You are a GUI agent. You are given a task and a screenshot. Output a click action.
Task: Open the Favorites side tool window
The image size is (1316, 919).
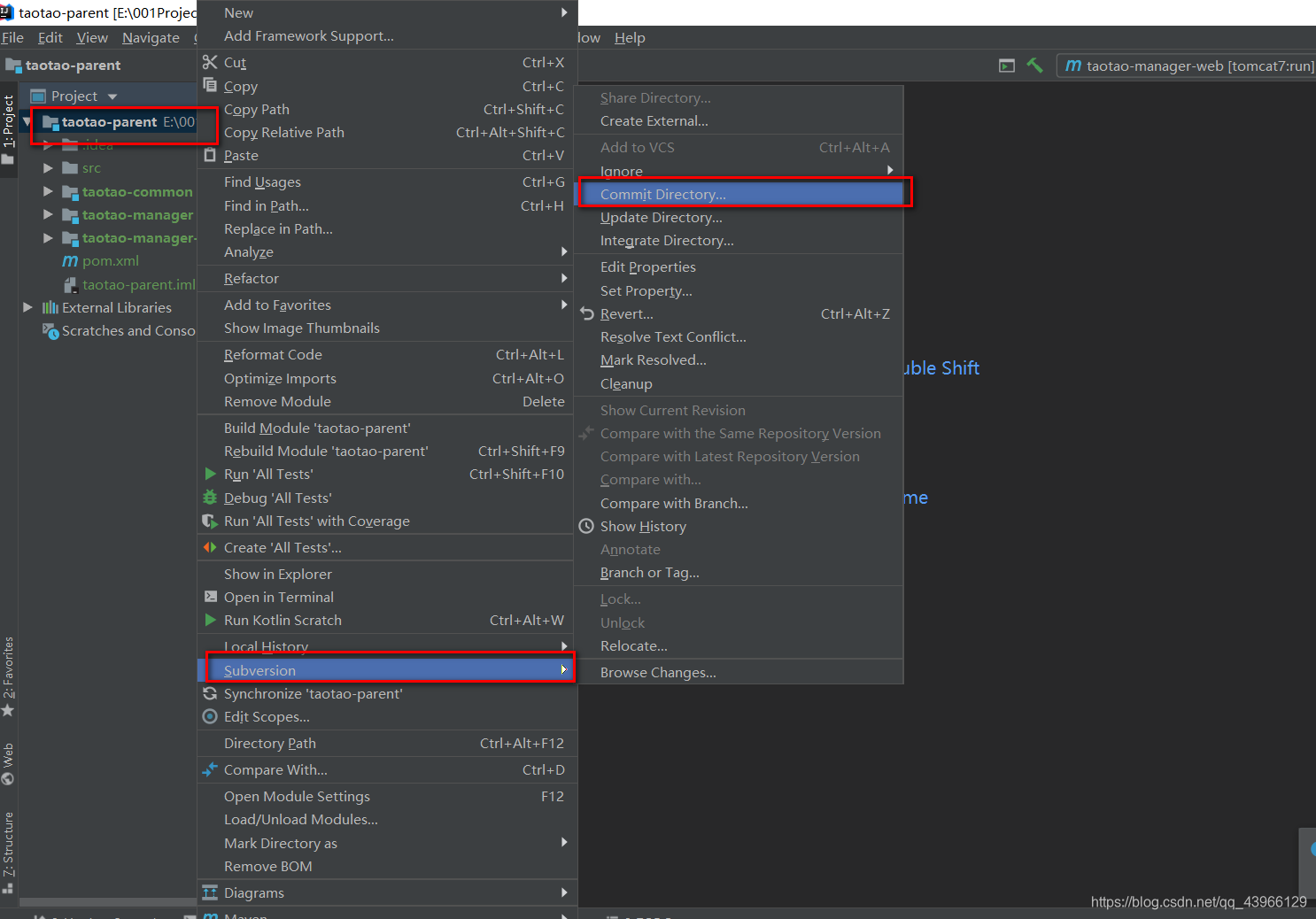point(8,676)
